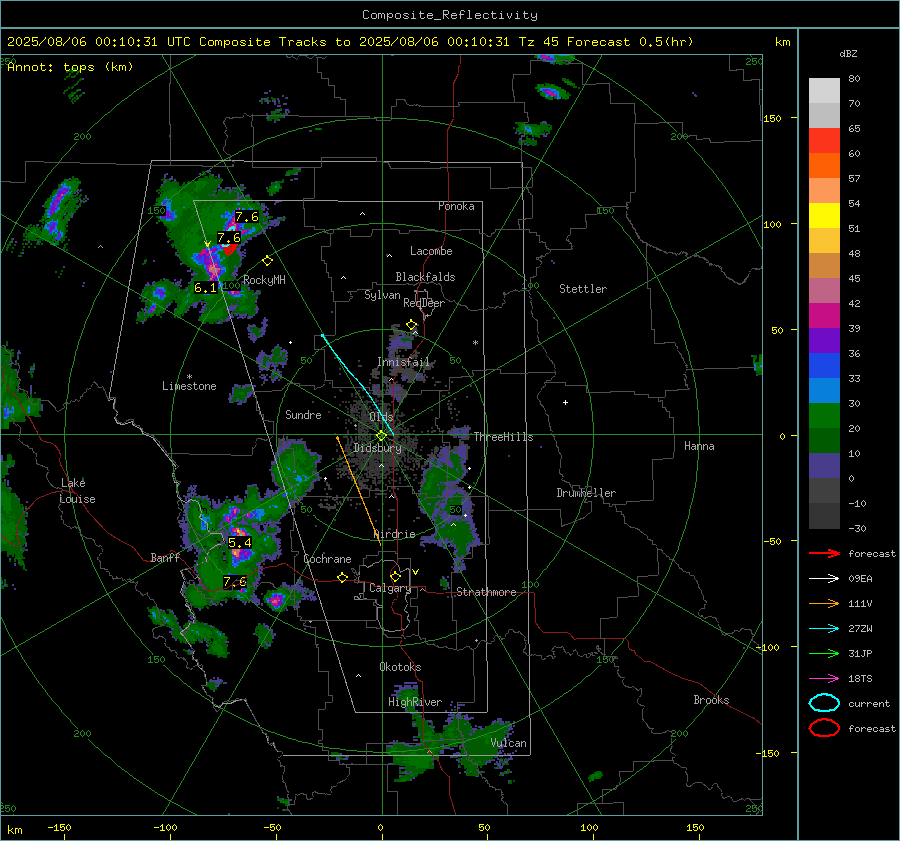The image size is (900, 841).
Task: Click the -30 value in dBZ scale
Action: point(856,528)
